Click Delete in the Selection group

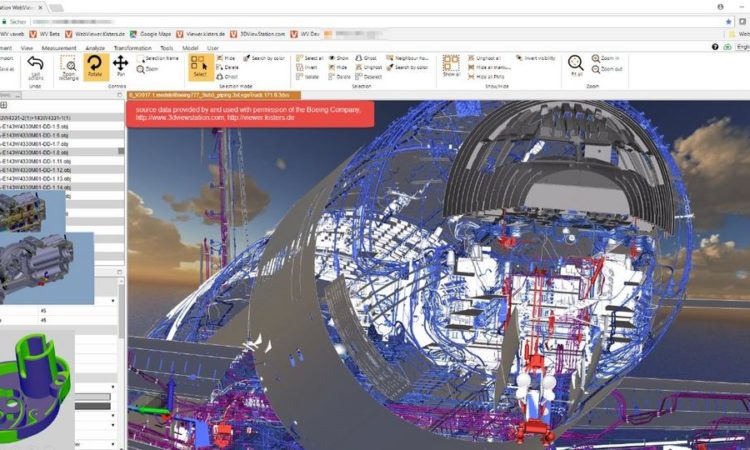[x=340, y=77]
